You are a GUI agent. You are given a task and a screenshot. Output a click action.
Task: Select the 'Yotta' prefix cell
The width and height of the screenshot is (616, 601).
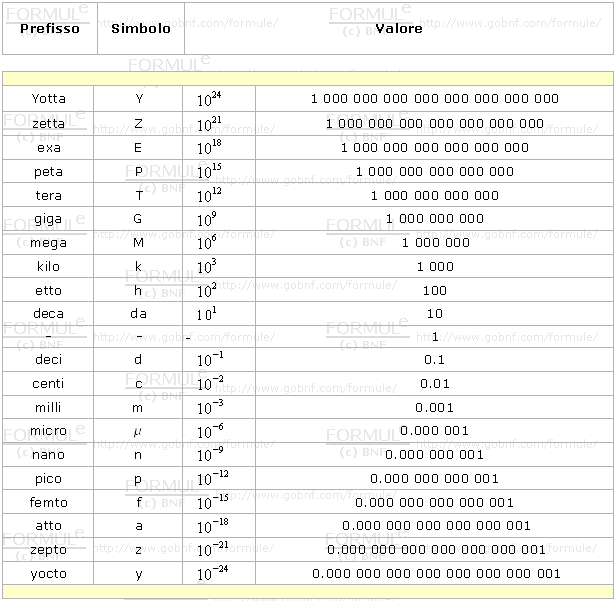pos(48,99)
